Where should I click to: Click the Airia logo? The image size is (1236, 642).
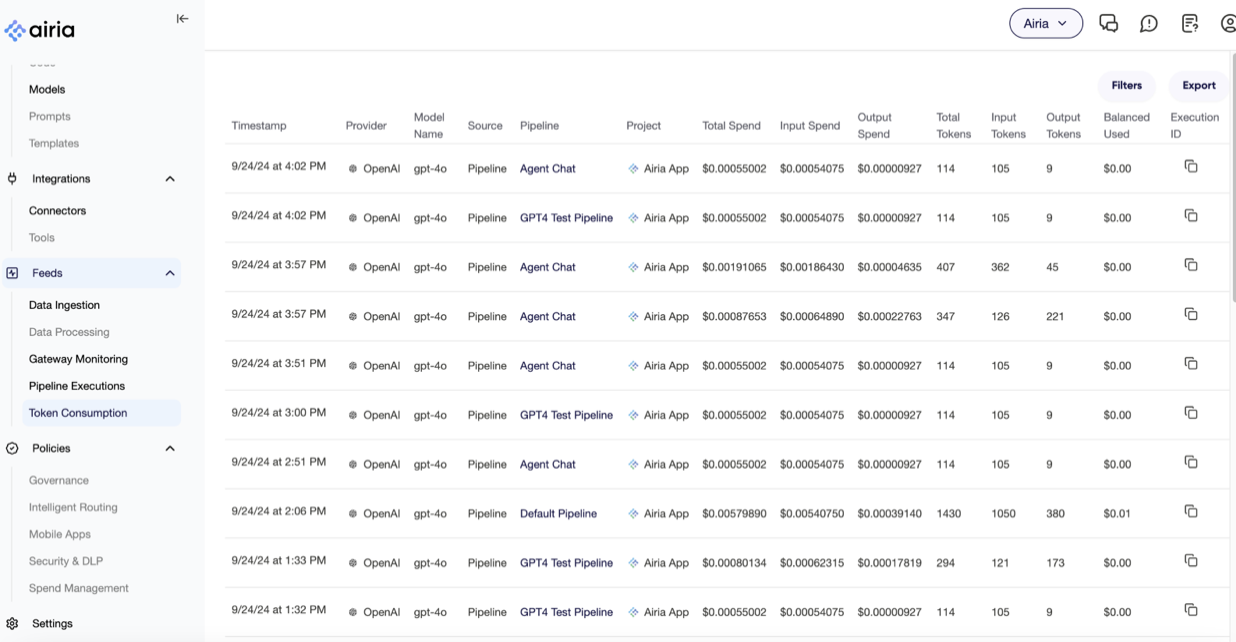(x=40, y=30)
